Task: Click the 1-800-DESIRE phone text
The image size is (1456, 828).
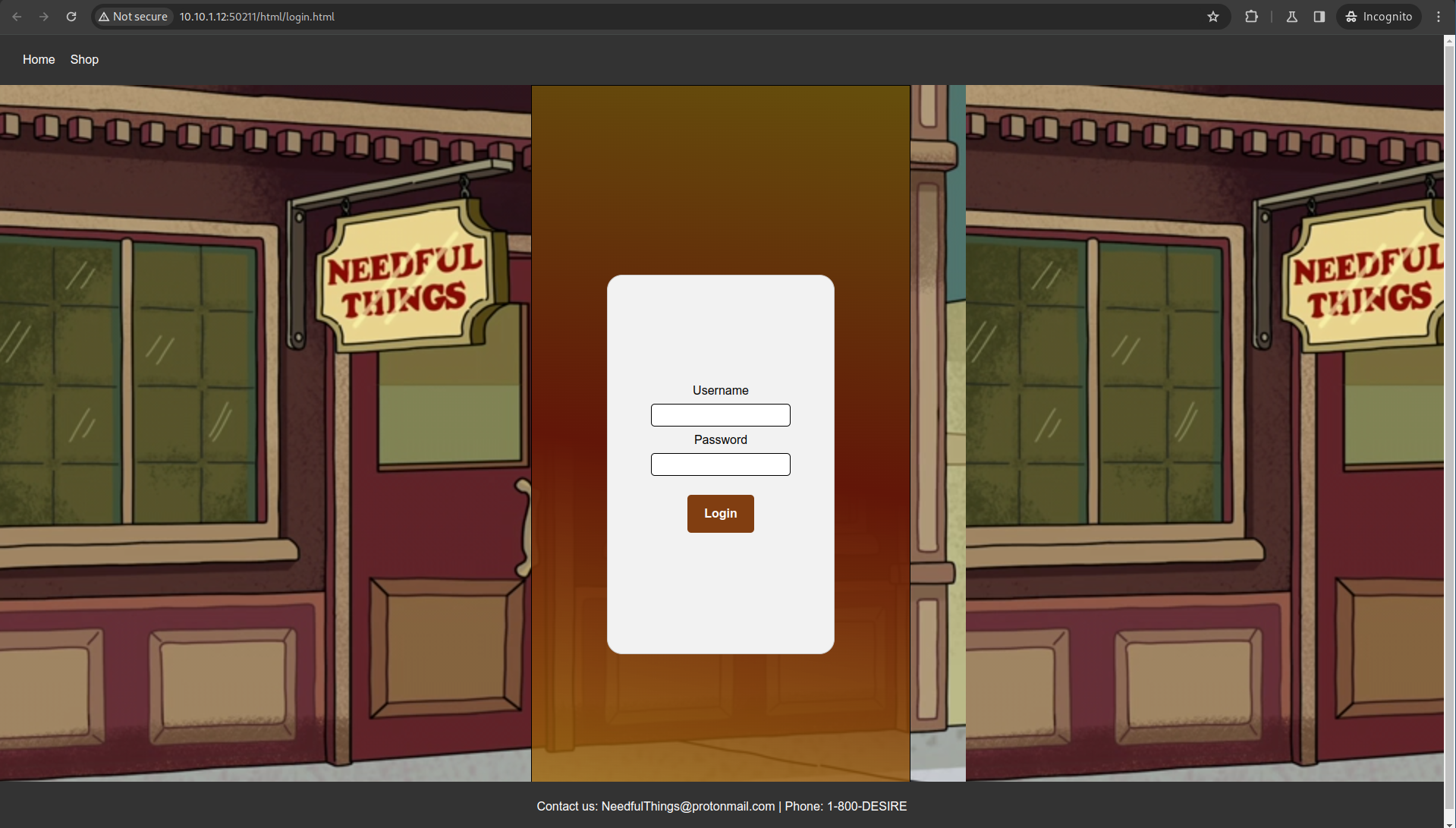Action: pos(866,806)
